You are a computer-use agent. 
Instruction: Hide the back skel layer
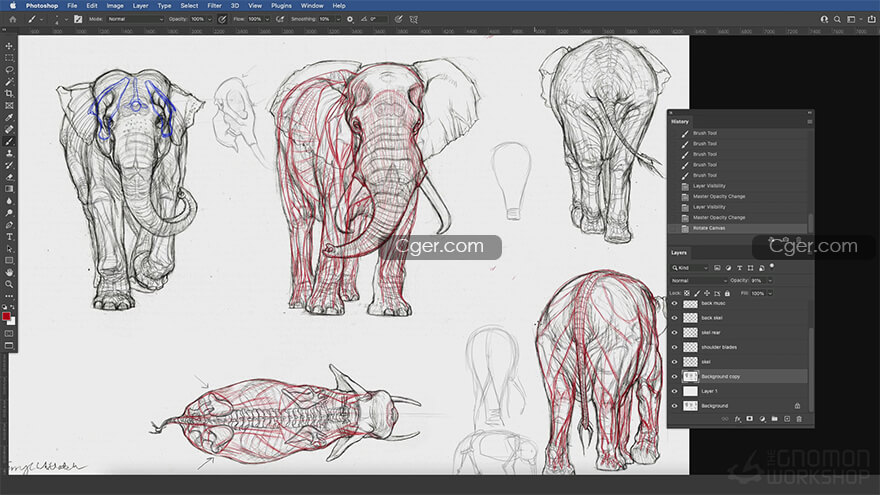[675, 318]
